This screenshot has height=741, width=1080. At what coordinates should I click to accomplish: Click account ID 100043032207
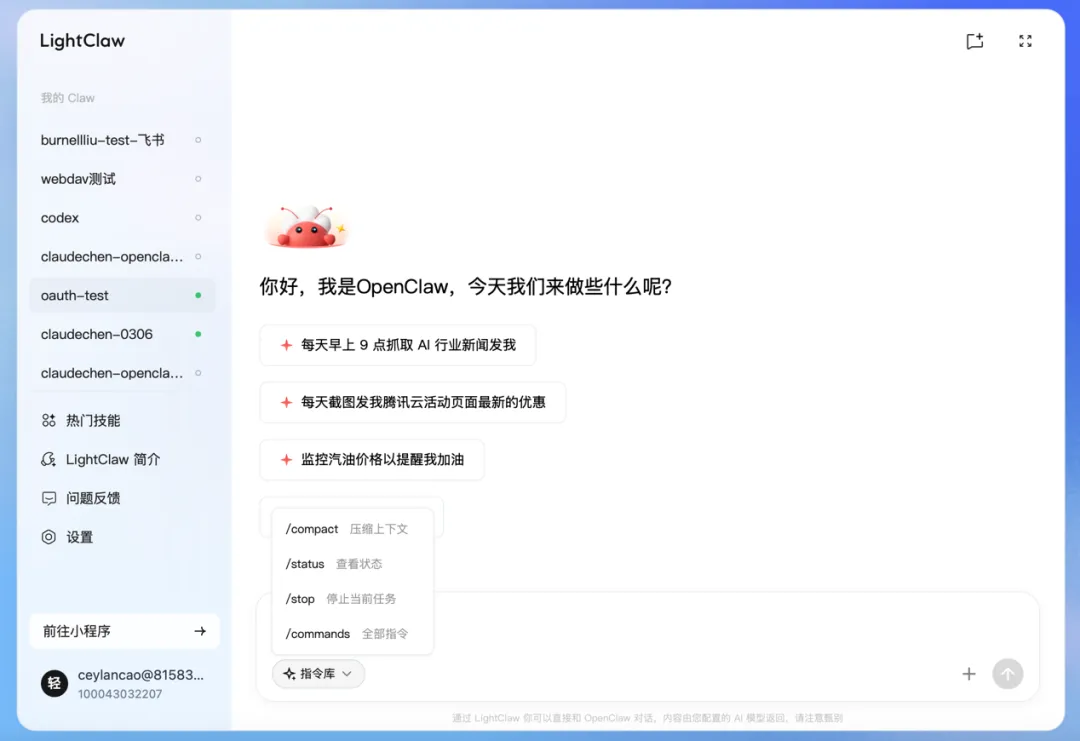[x=120, y=694]
